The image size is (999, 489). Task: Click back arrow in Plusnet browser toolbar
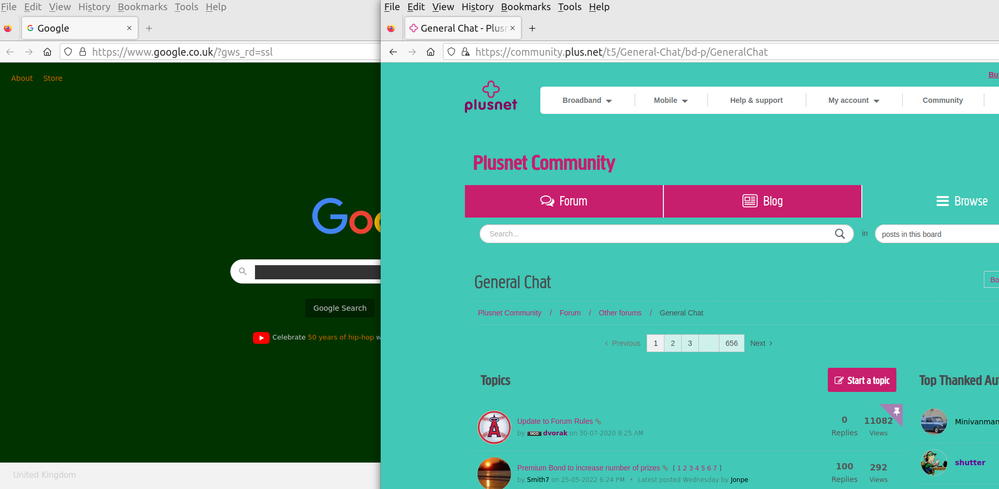(x=393, y=52)
